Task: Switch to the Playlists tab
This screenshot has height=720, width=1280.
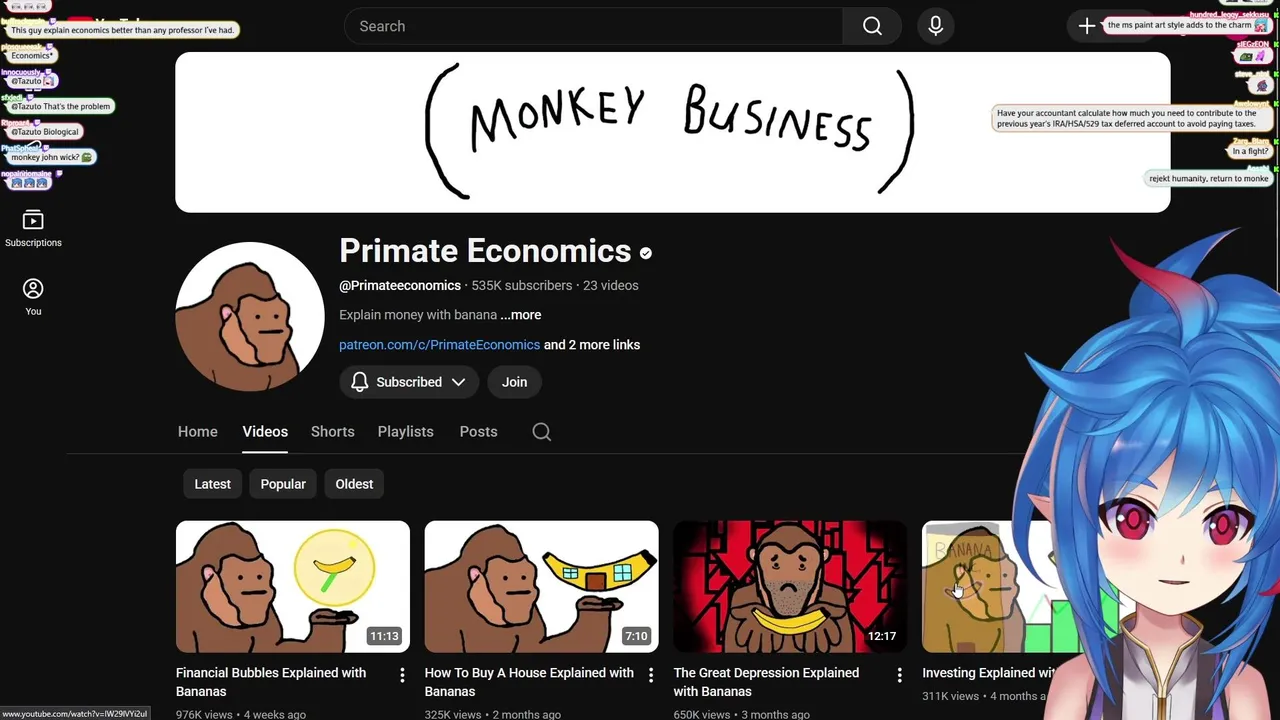Action: 406,432
